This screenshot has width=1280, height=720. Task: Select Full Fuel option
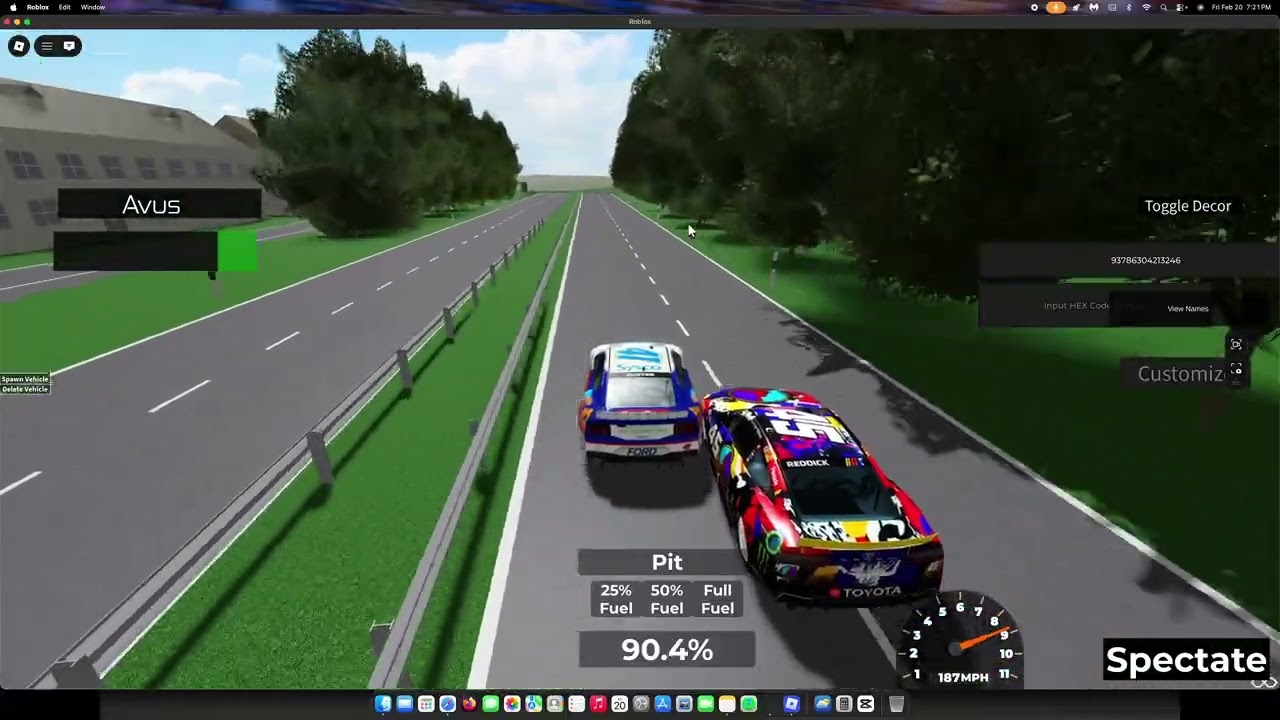[717, 599]
